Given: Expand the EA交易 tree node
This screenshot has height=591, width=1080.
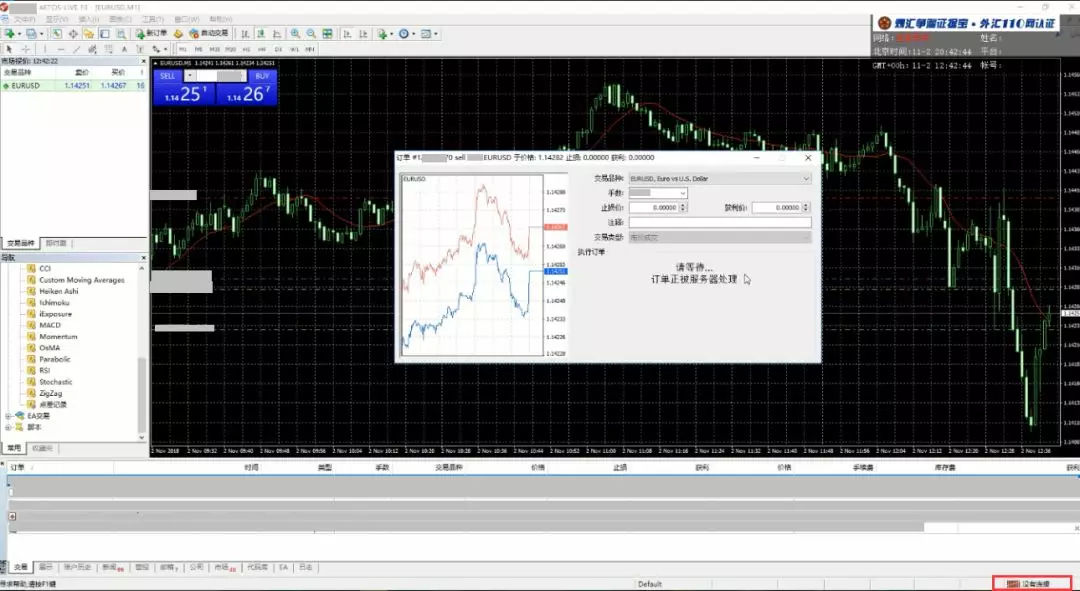Looking at the screenshot, I should coord(9,415).
